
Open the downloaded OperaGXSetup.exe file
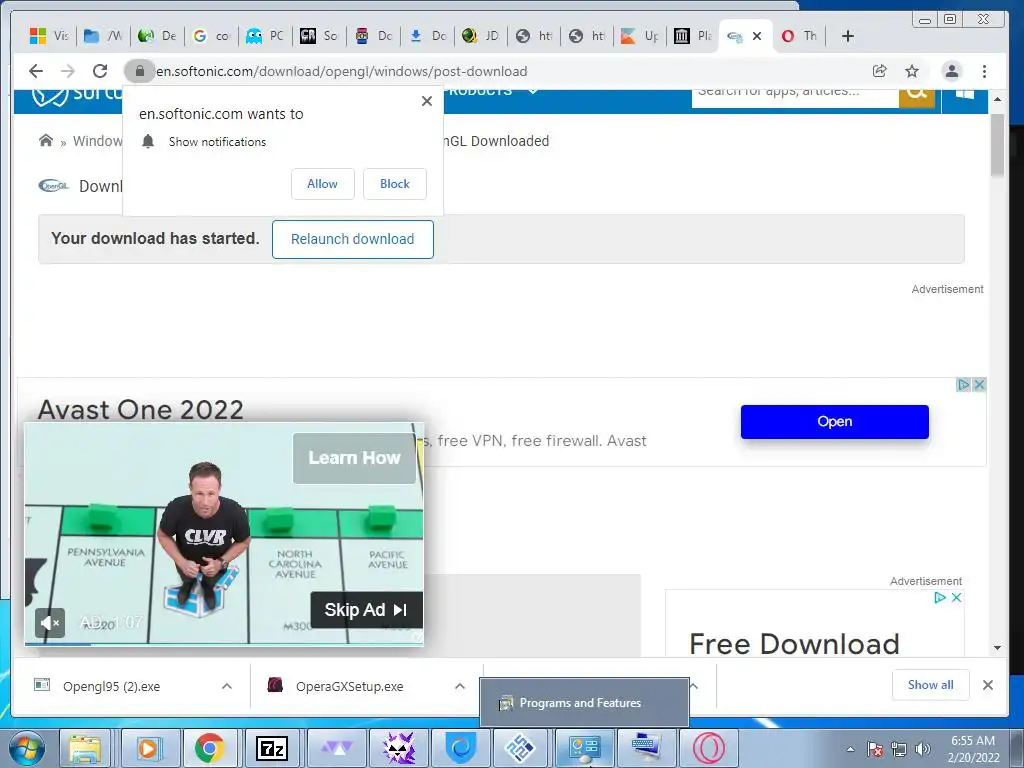349,686
